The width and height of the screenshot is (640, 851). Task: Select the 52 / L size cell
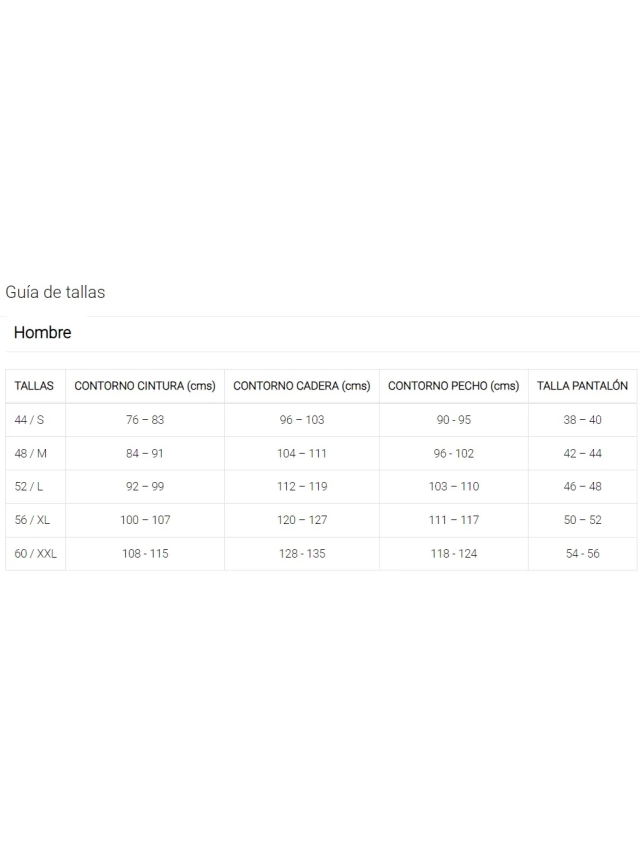click(x=29, y=487)
